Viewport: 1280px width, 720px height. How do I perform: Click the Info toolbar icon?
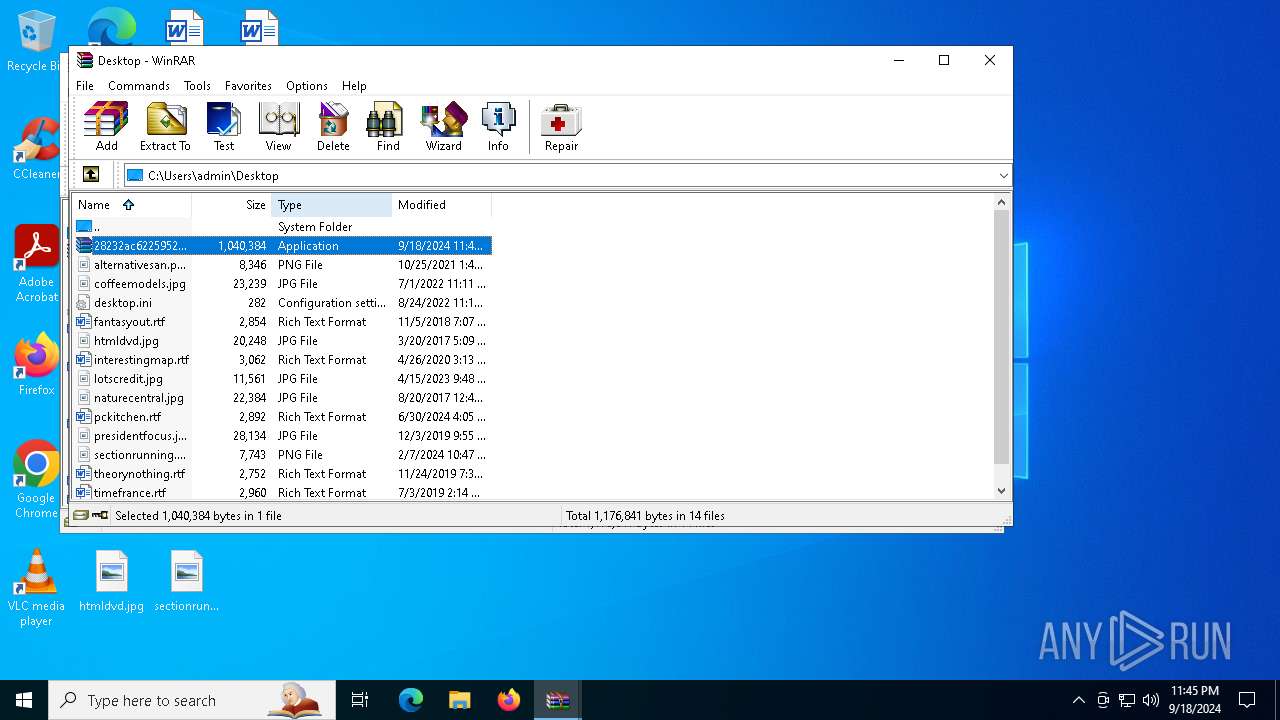498,126
